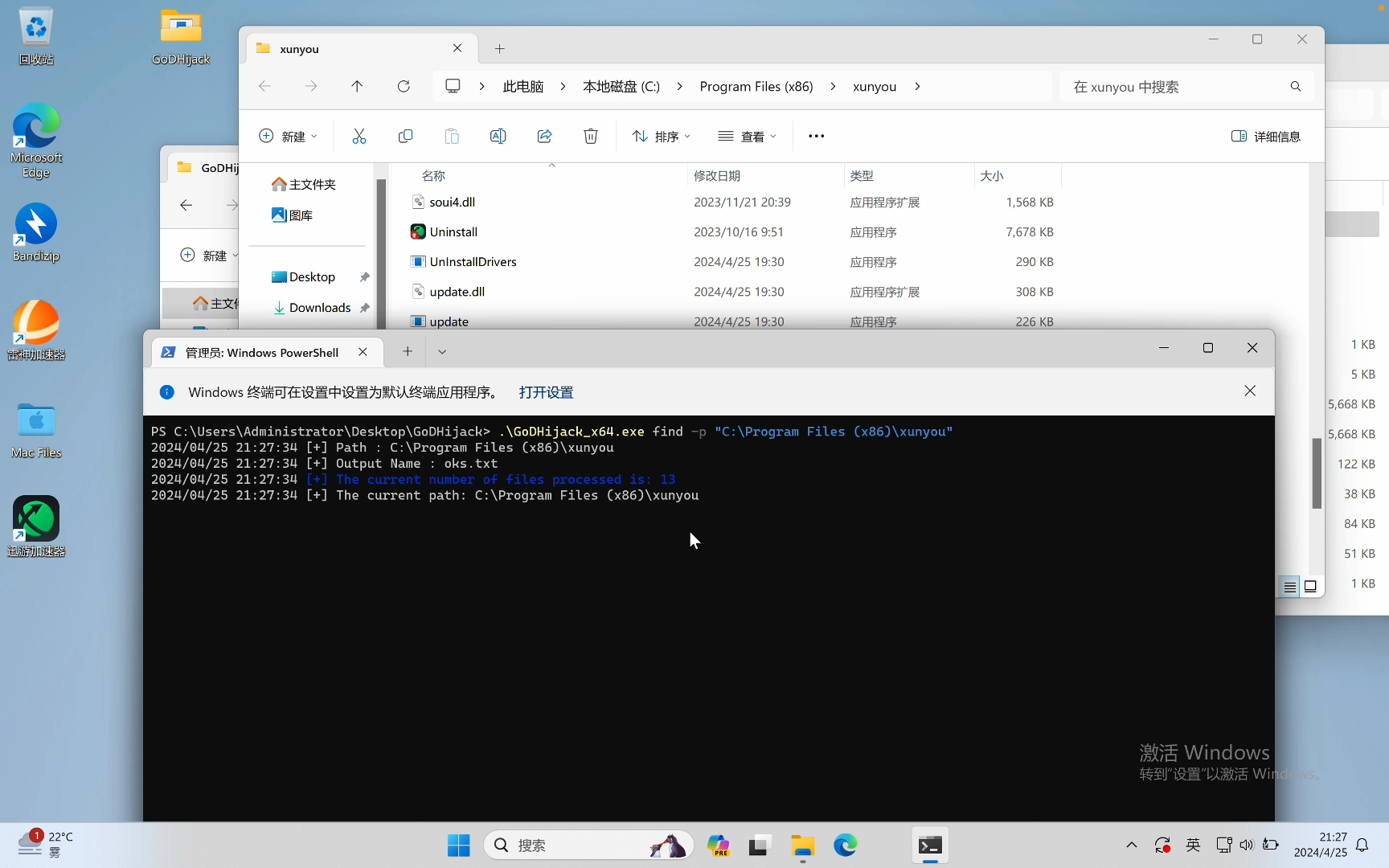The image size is (1389, 868).
Task: Open Edge from the taskbar
Action: pyautogui.click(x=845, y=845)
